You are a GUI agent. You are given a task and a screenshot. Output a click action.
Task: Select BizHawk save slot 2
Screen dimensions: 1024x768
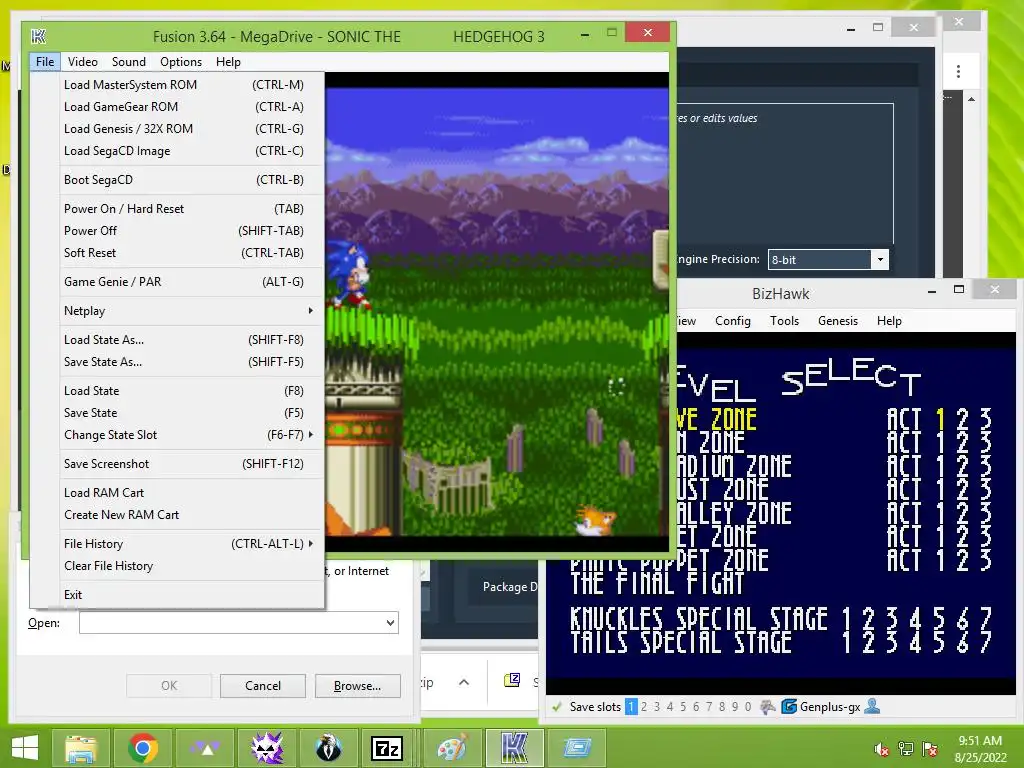pos(644,707)
